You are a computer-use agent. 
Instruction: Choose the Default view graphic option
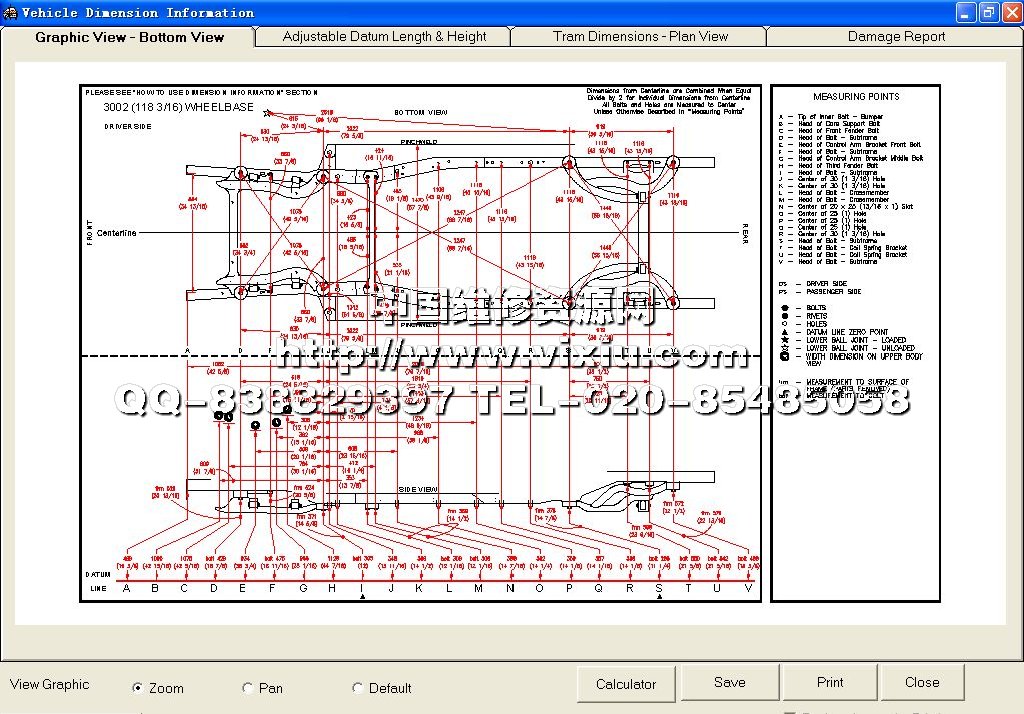pyautogui.click(x=358, y=688)
